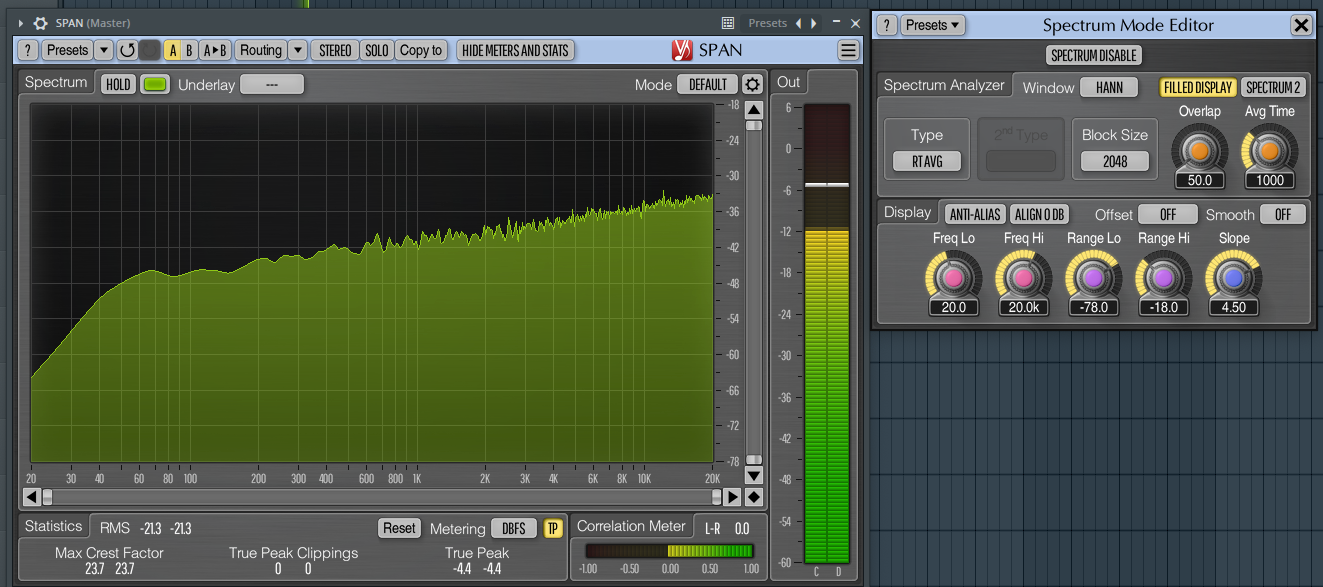Image resolution: width=1323 pixels, height=587 pixels.
Task: Open the Mode DEFAULT dropdown
Action: coord(707,85)
